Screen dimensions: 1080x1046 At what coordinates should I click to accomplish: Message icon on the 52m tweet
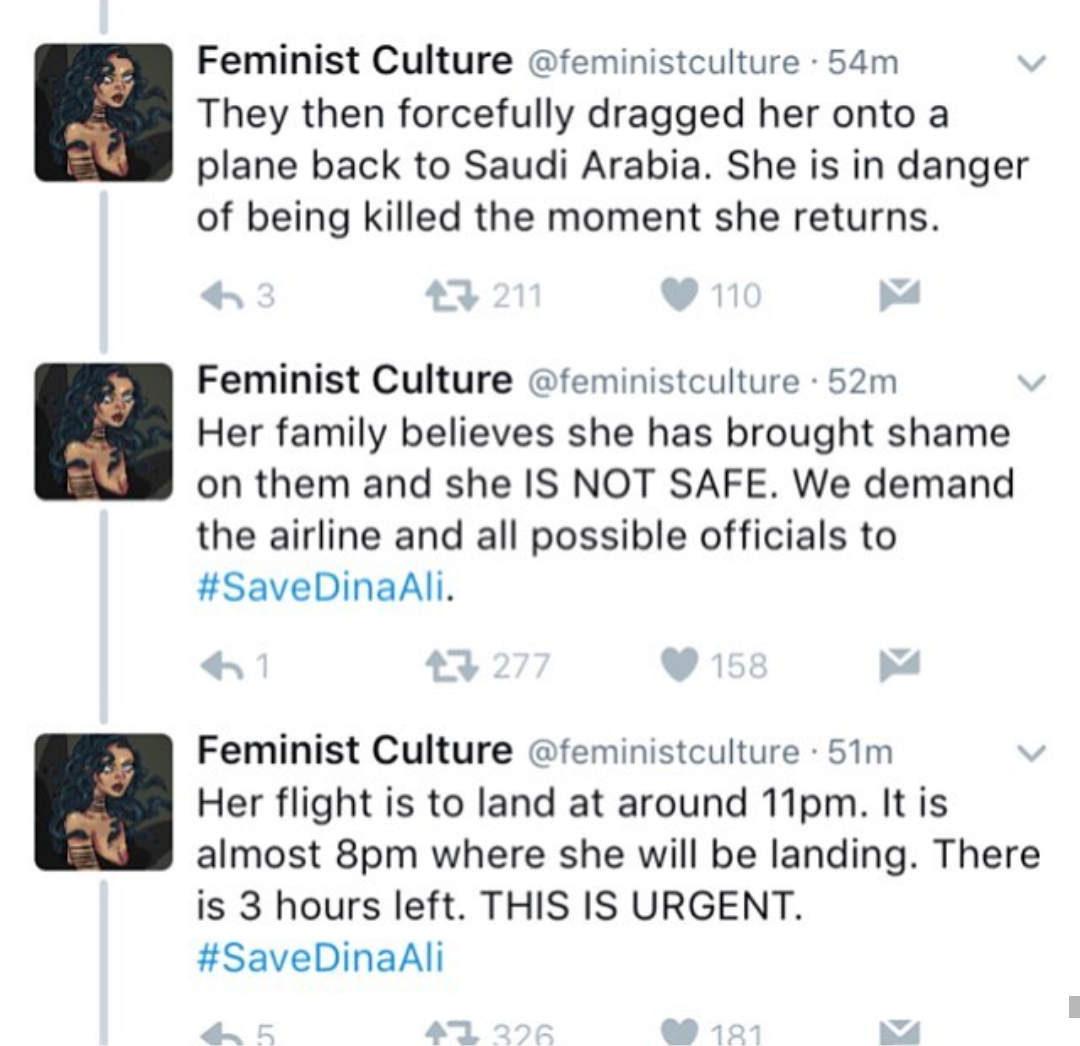(x=898, y=664)
